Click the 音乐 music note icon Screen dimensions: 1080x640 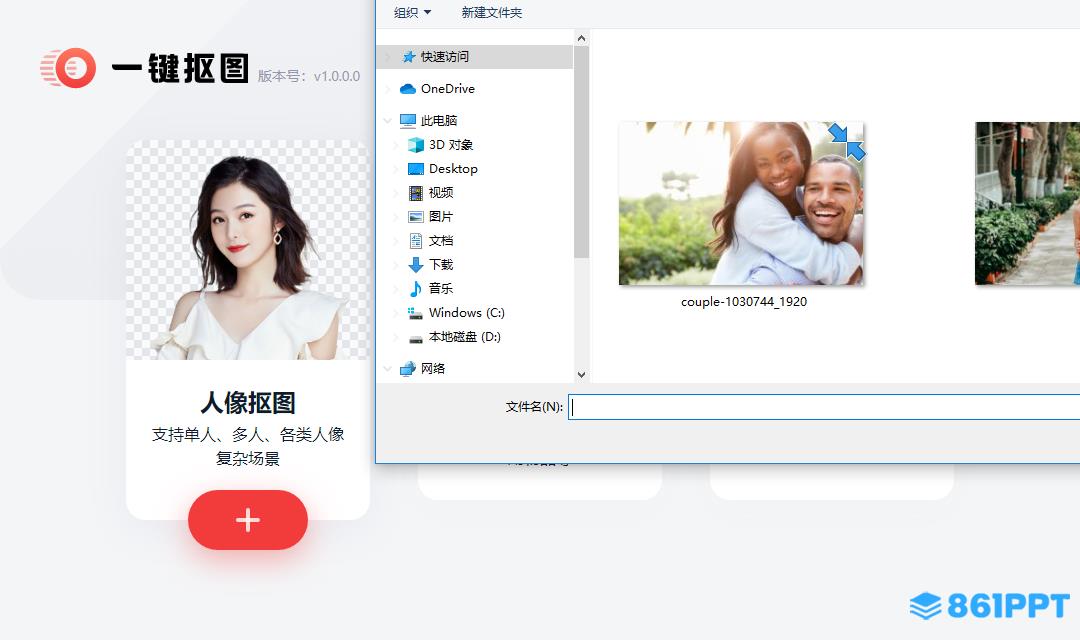(415, 289)
